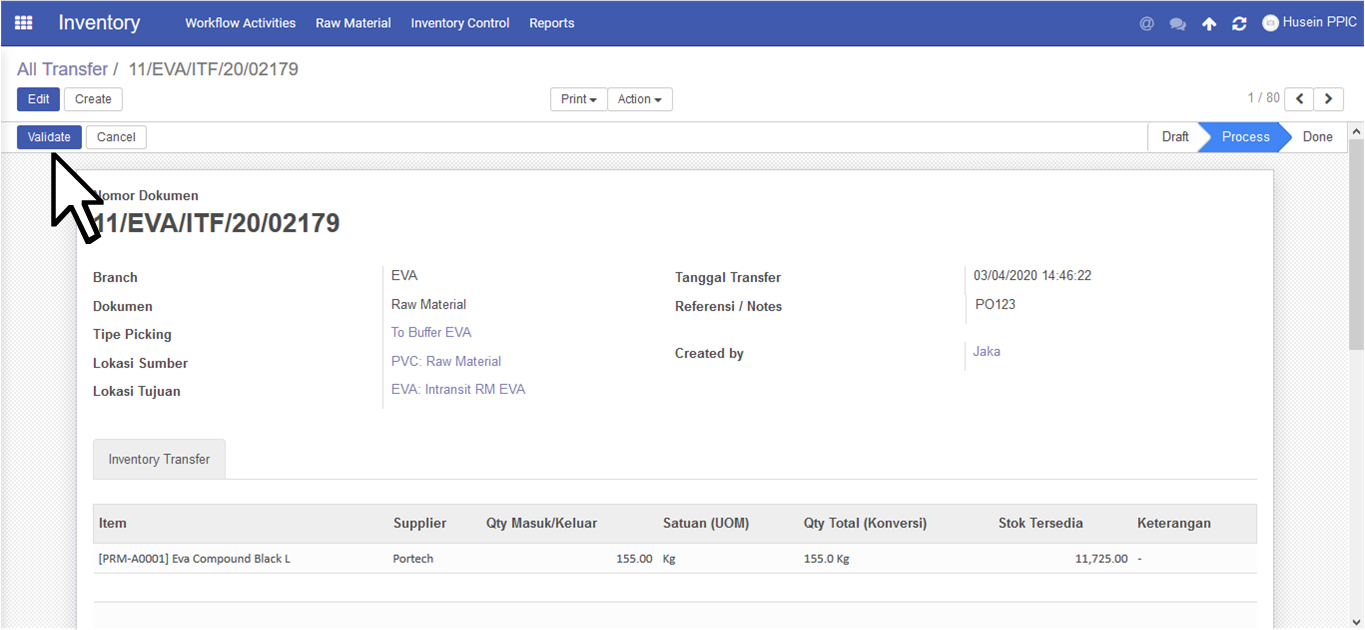Go to the previous record arrow
Viewport: 1365px width, 630px height.
1299,99
